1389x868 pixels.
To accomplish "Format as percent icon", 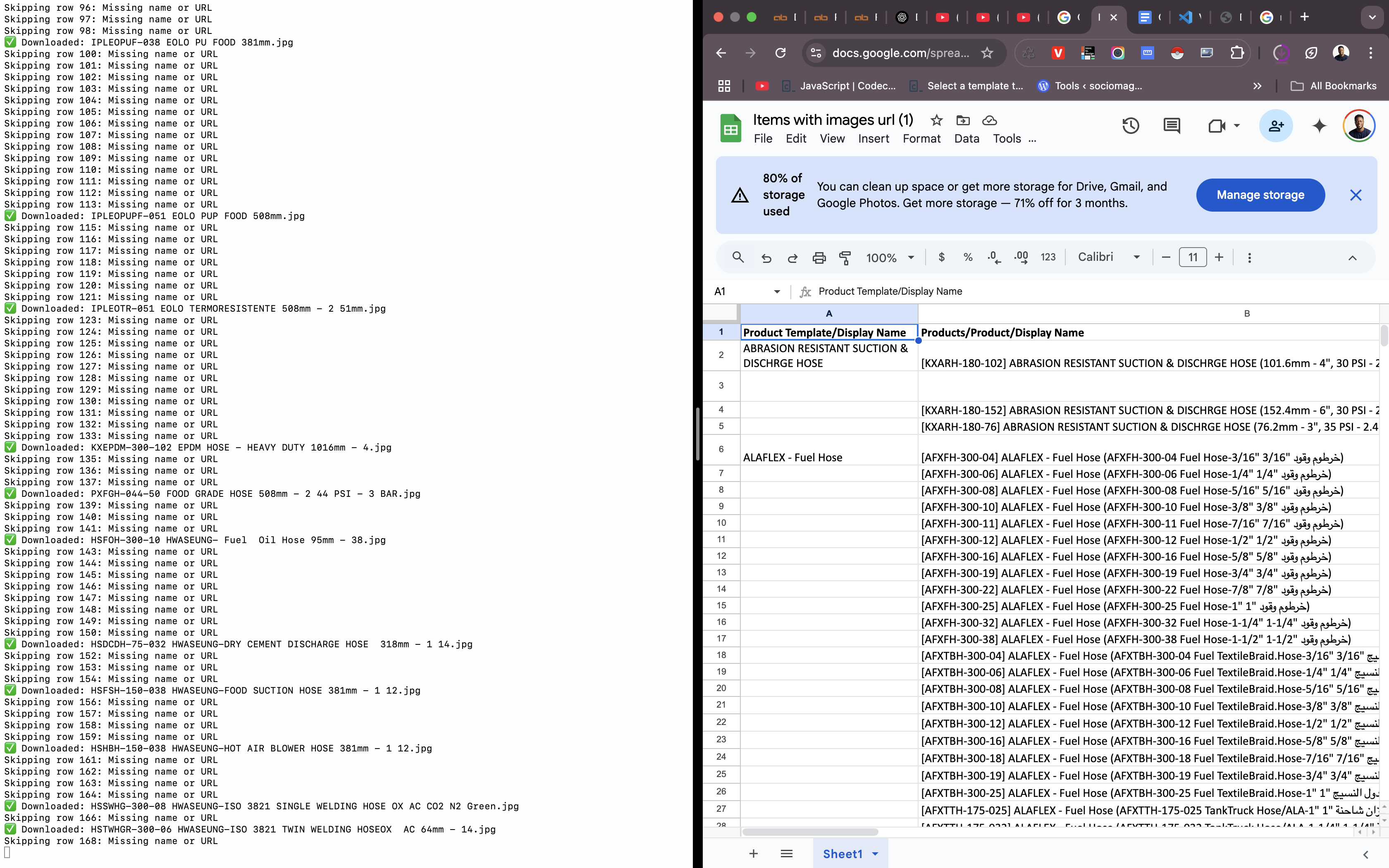I will (x=968, y=257).
